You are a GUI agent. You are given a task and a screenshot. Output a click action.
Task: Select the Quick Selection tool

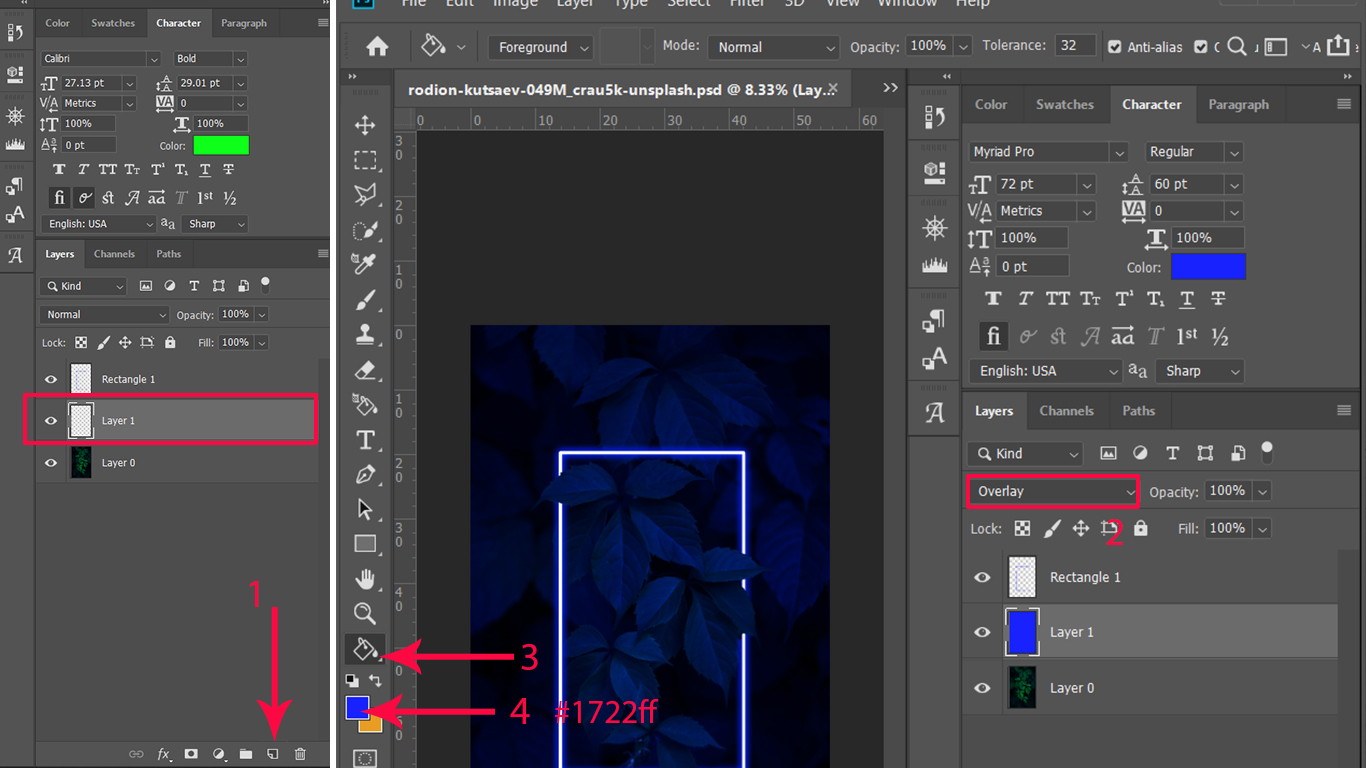[365, 230]
